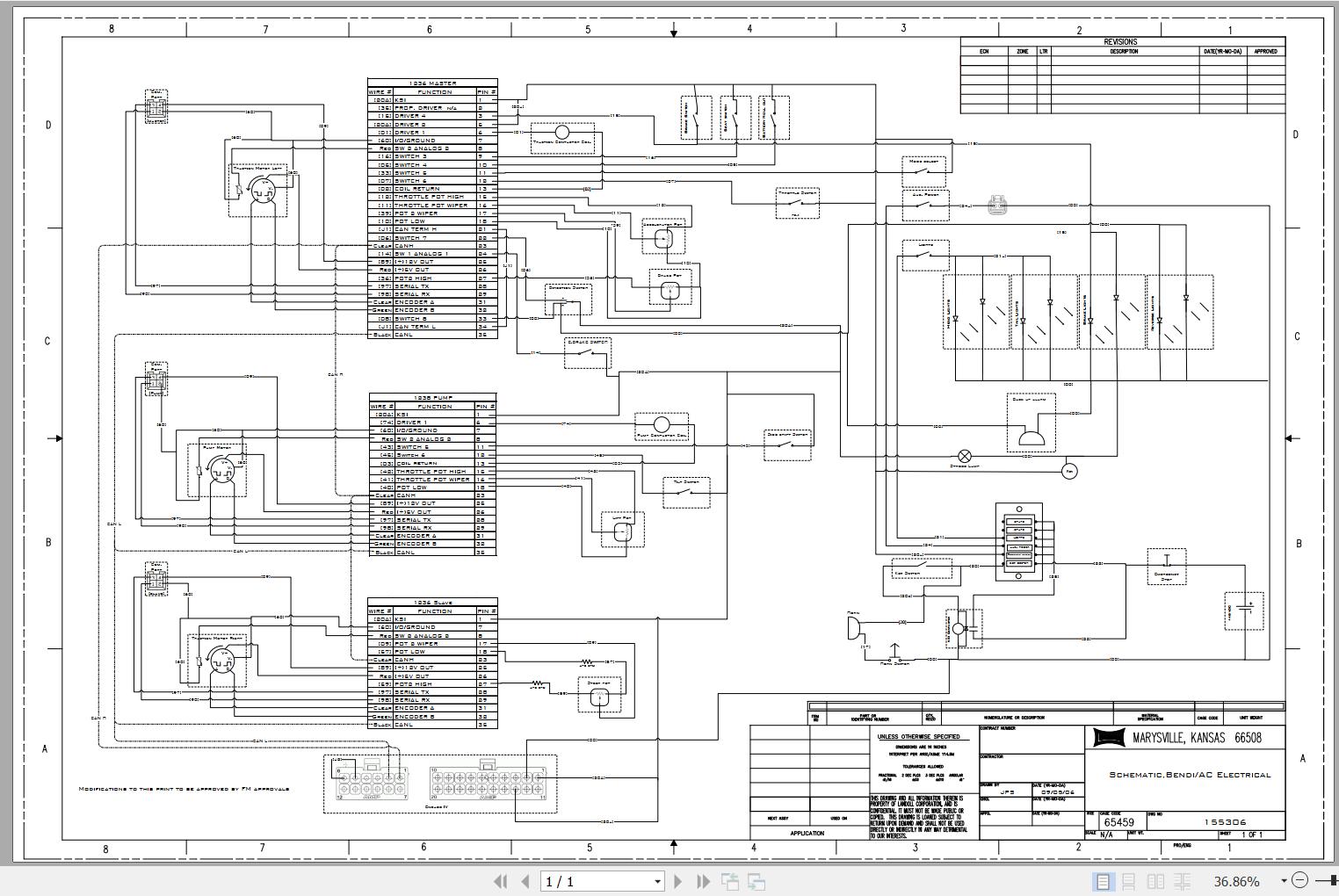Click the REVISIONS table header
The height and width of the screenshot is (896, 1339).
click(1121, 41)
